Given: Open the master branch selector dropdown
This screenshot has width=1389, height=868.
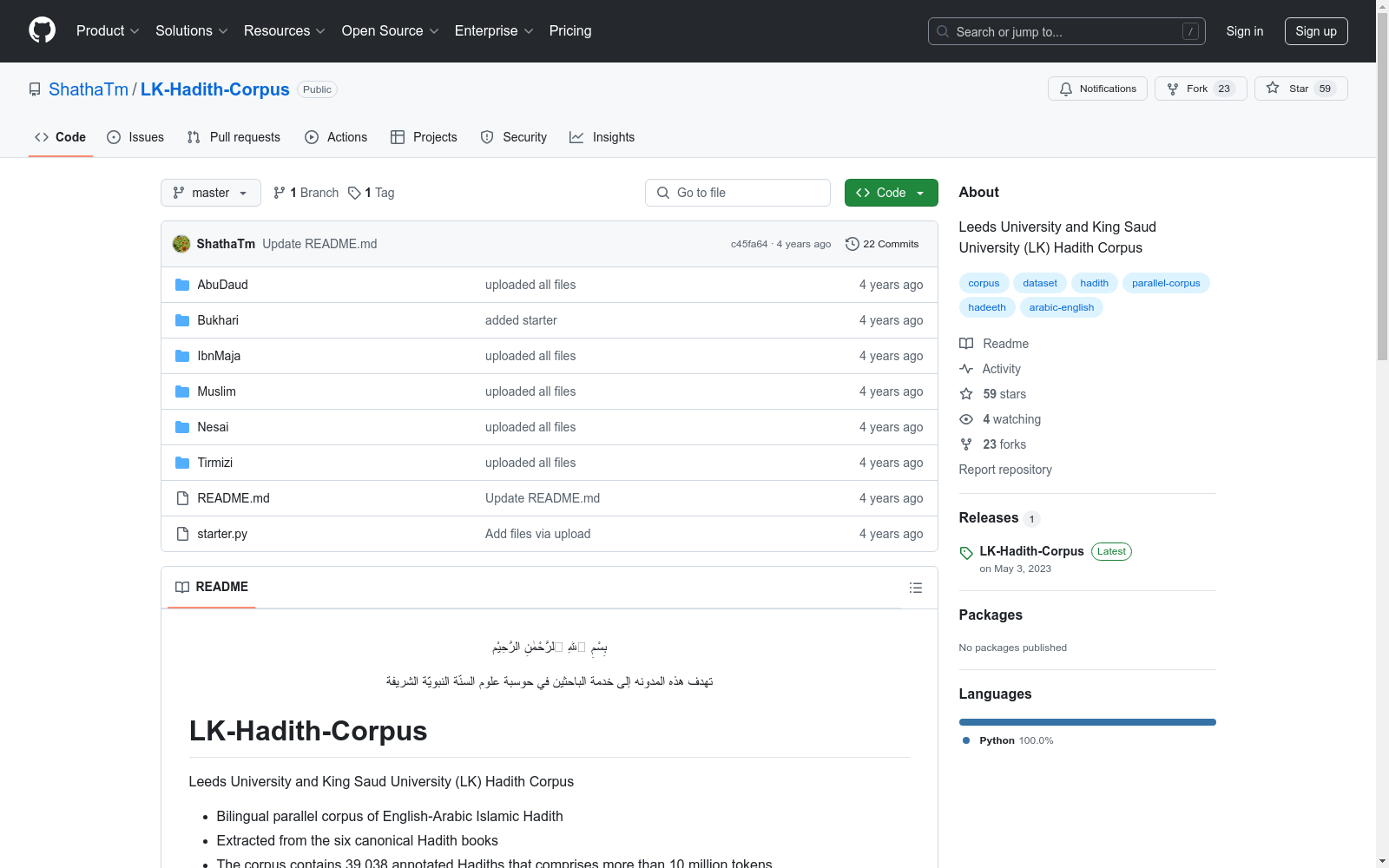Looking at the screenshot, I should pos(211,193).
